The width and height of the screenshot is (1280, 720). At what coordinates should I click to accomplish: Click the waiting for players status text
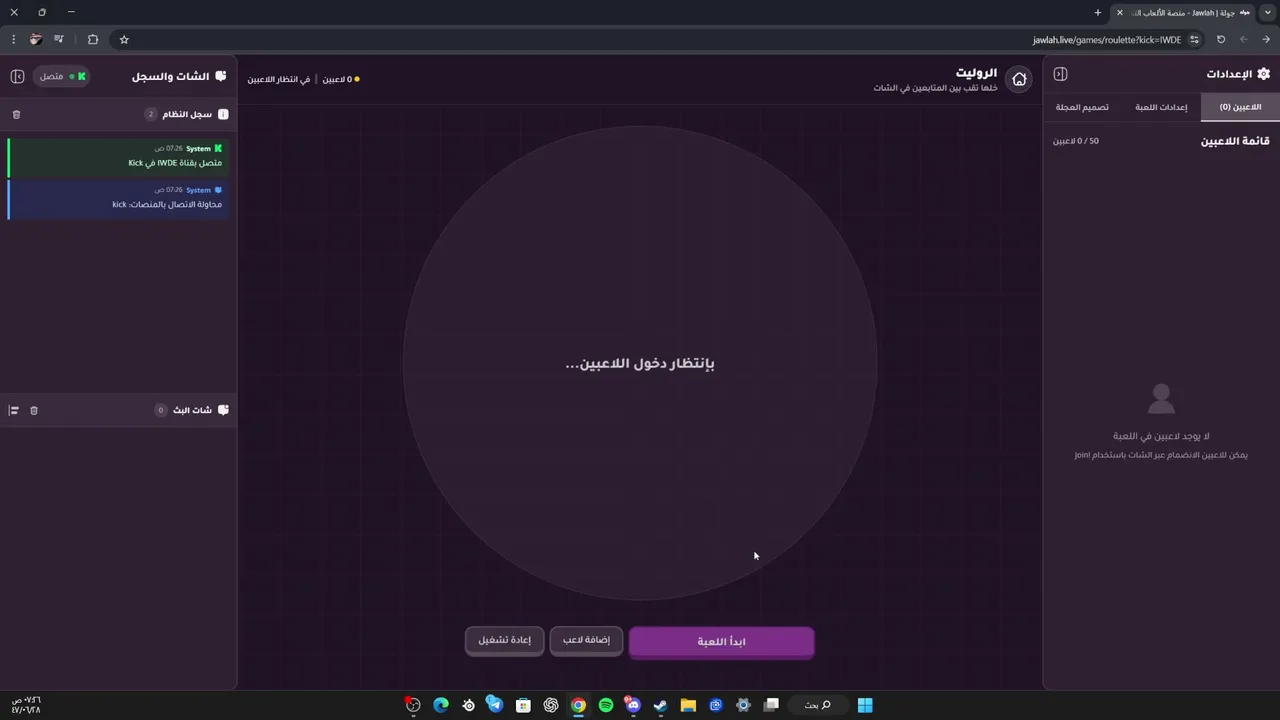[279, 79]
